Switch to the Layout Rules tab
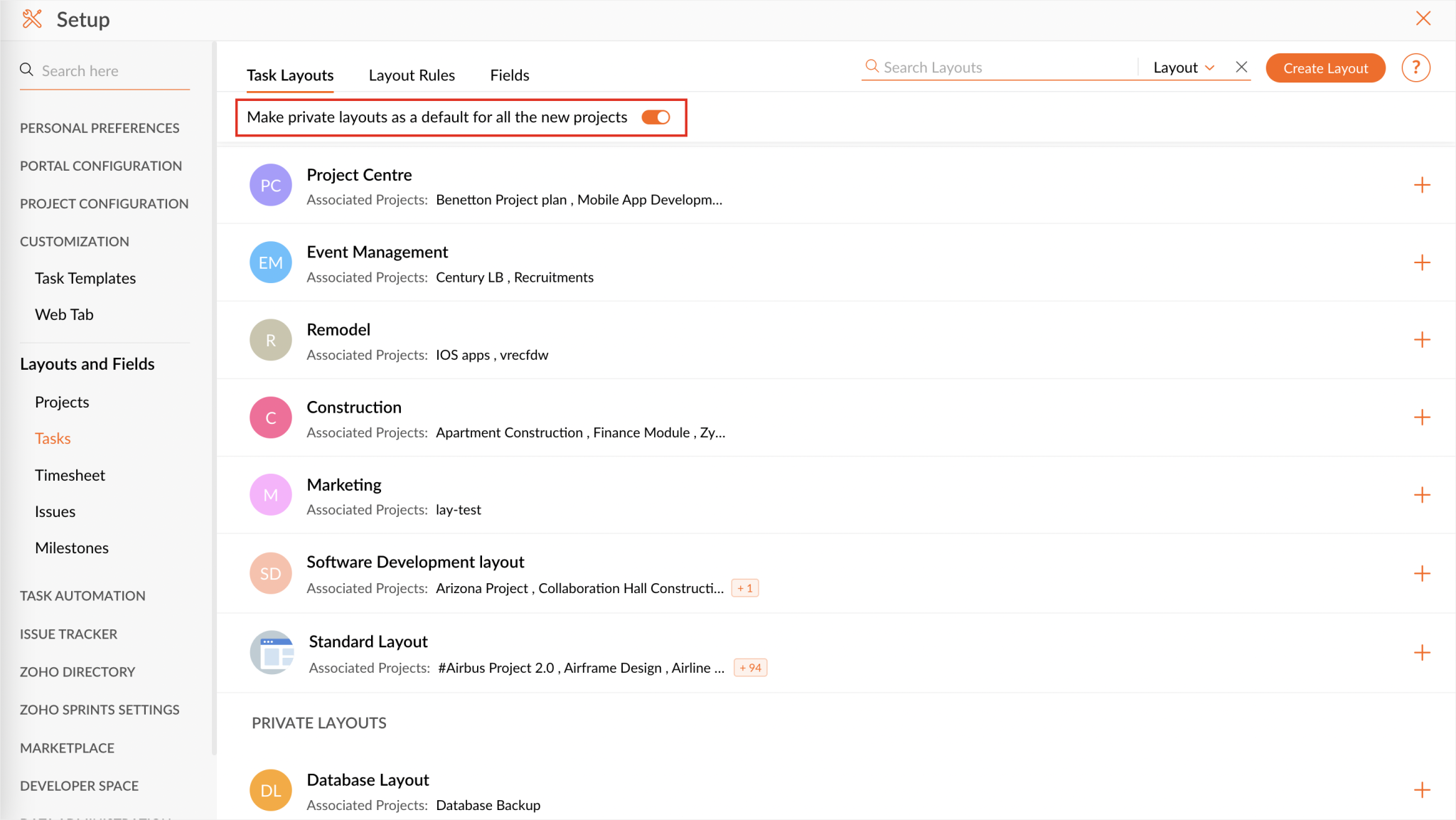The image size is (1456, 820). coord(411,75)
